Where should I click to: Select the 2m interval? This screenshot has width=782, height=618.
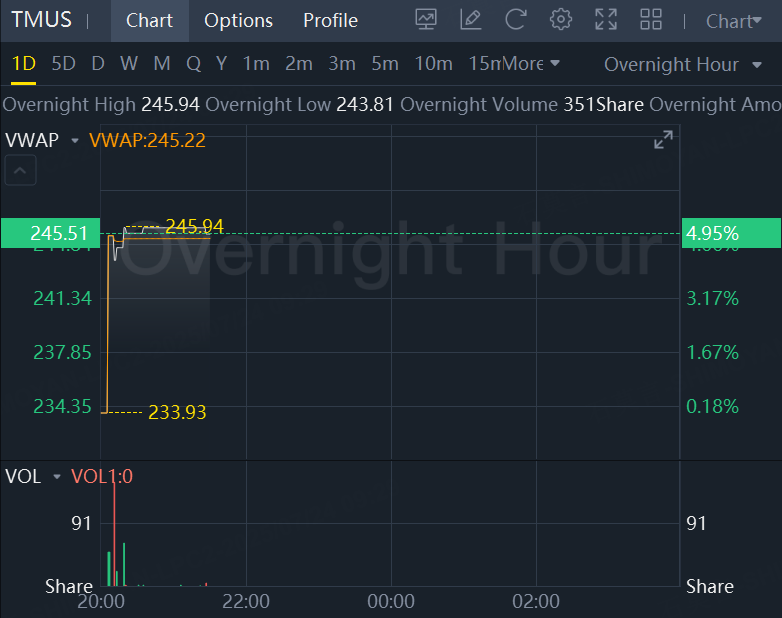[x=299, y=64]
